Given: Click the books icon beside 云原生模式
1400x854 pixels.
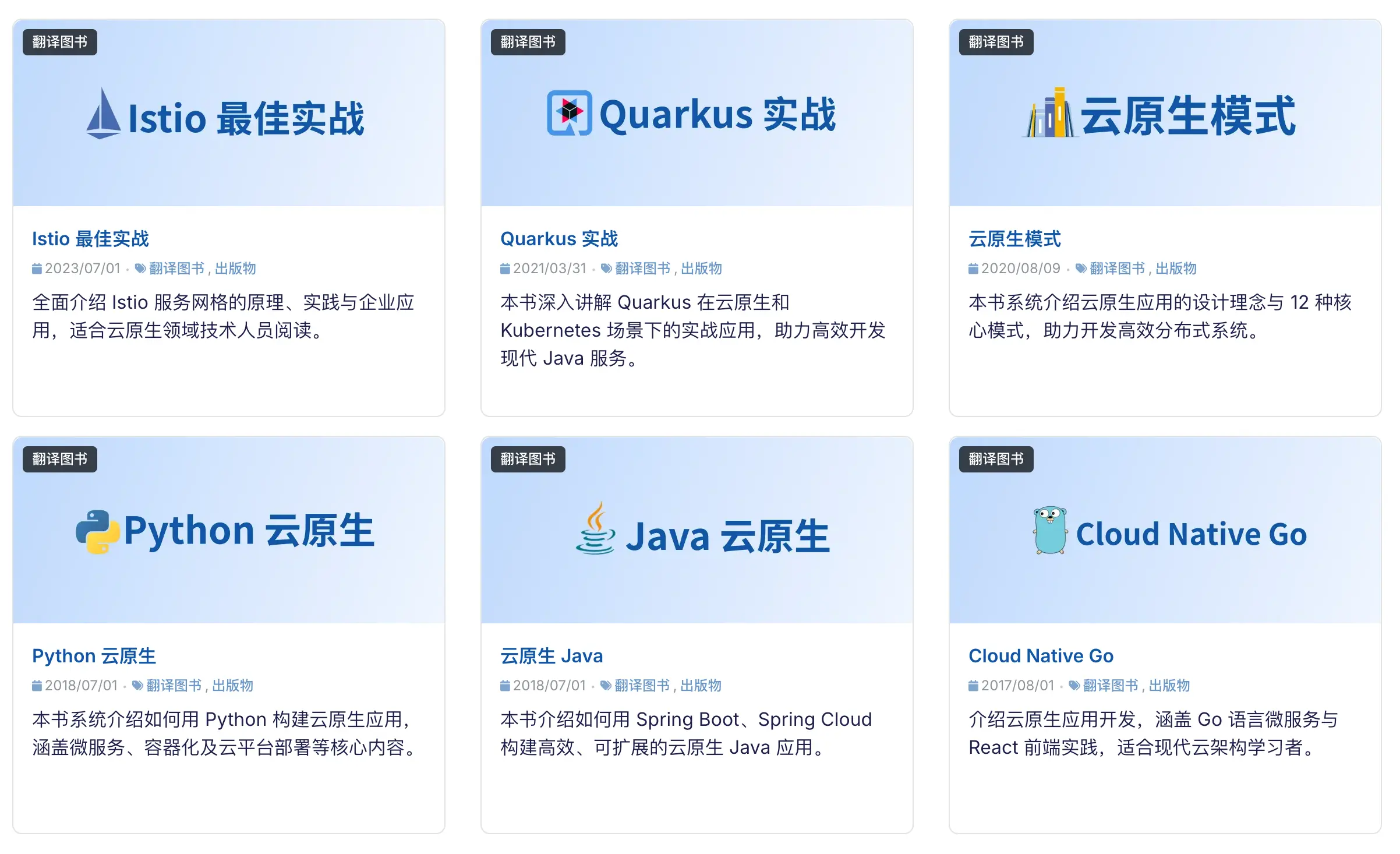Looking at the screenshot, I should pos(1050,113).
